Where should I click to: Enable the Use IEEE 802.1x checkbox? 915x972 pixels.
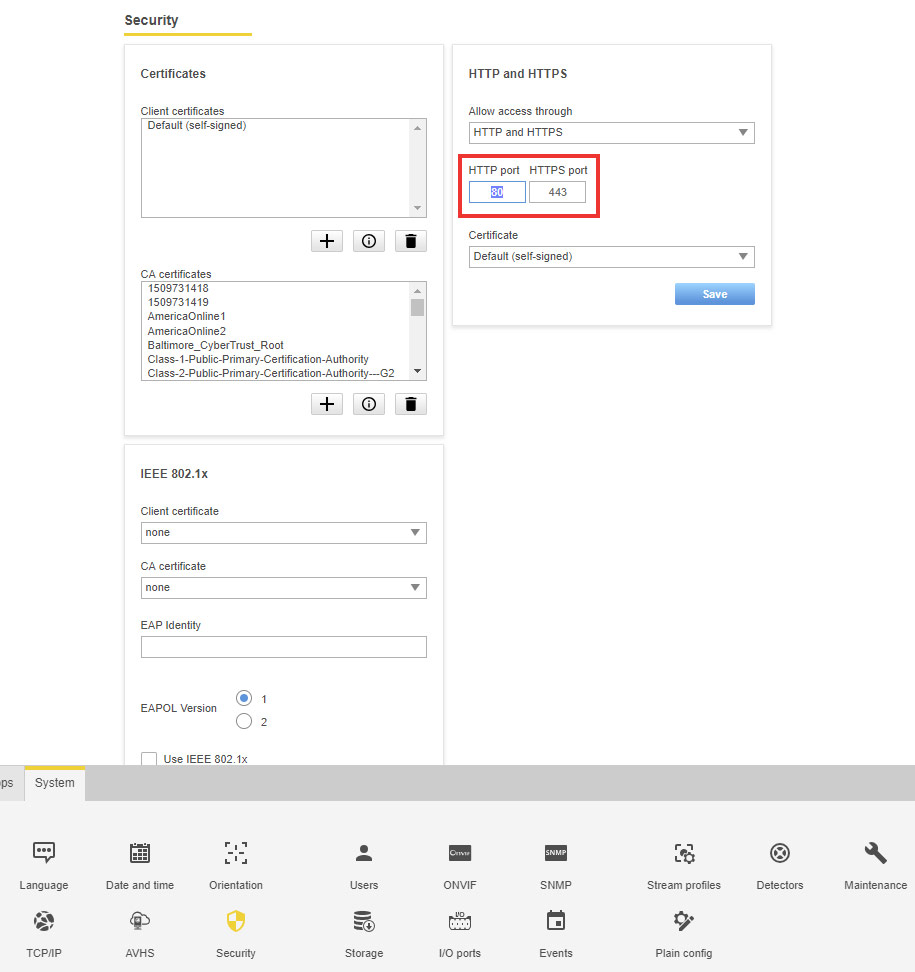point(149,759)
